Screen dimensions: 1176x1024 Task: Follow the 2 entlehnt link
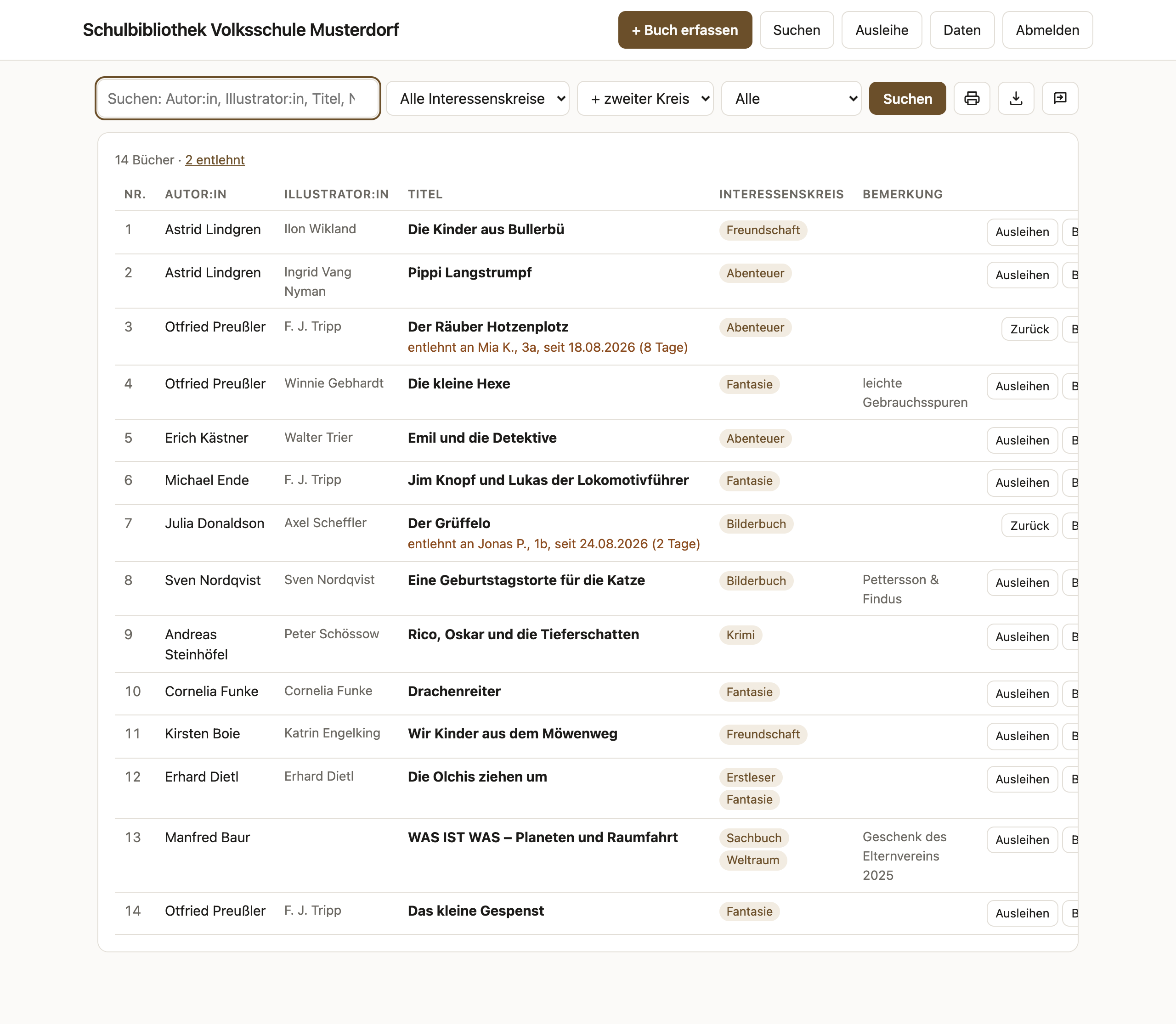(x=215, y=160)
